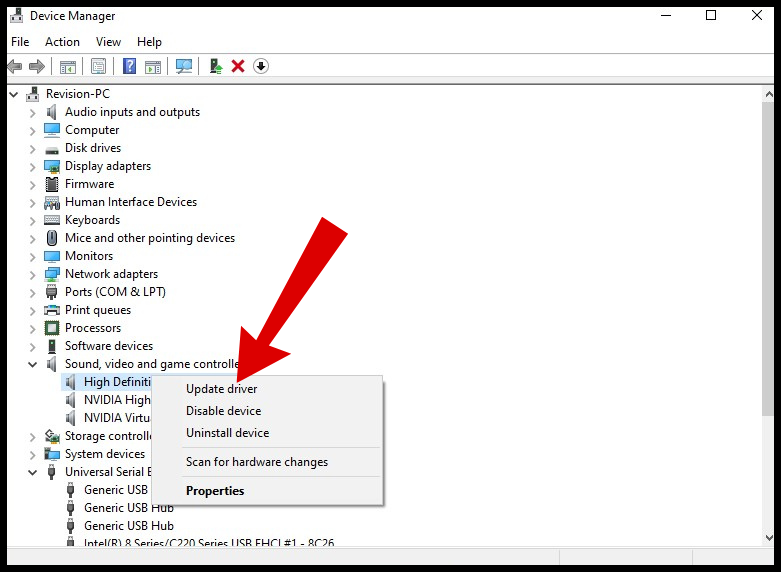781x572 pixels.
Task: Click the Processors chip icon
Action: point(52,328)
